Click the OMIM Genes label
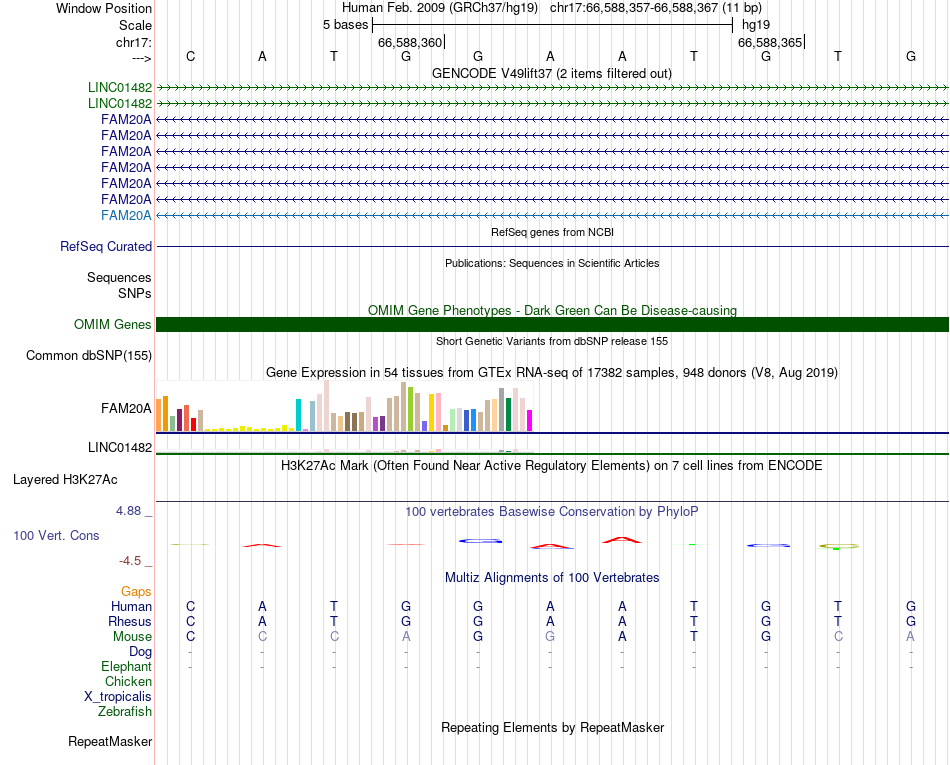 click(x=112, y=325)
